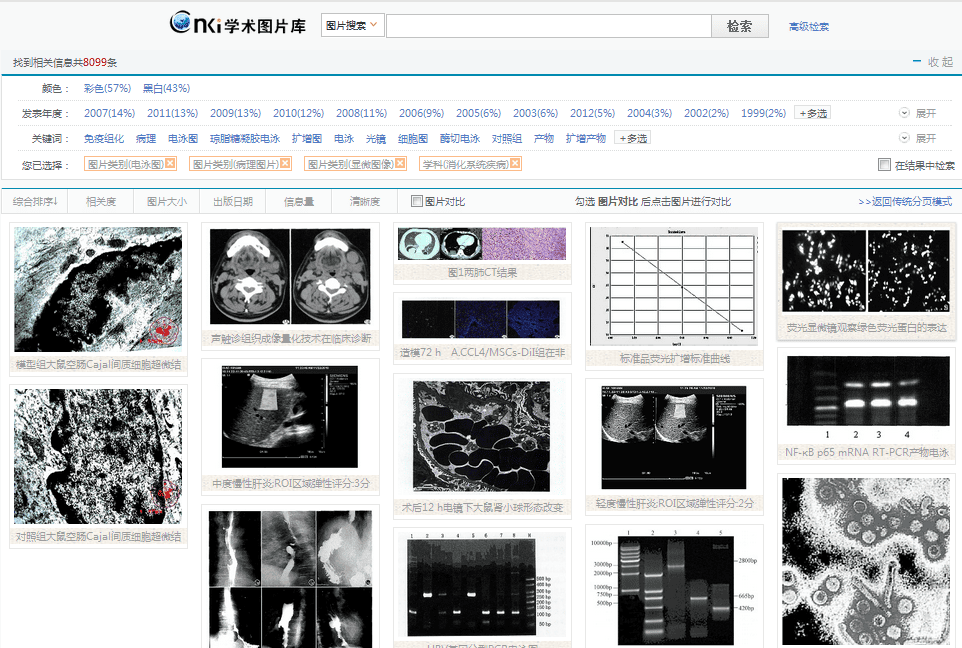The image size is (962, 648).
Task: Remove the 图片类别(电泳图) filter tag
Action: click(x=170, y=163)
